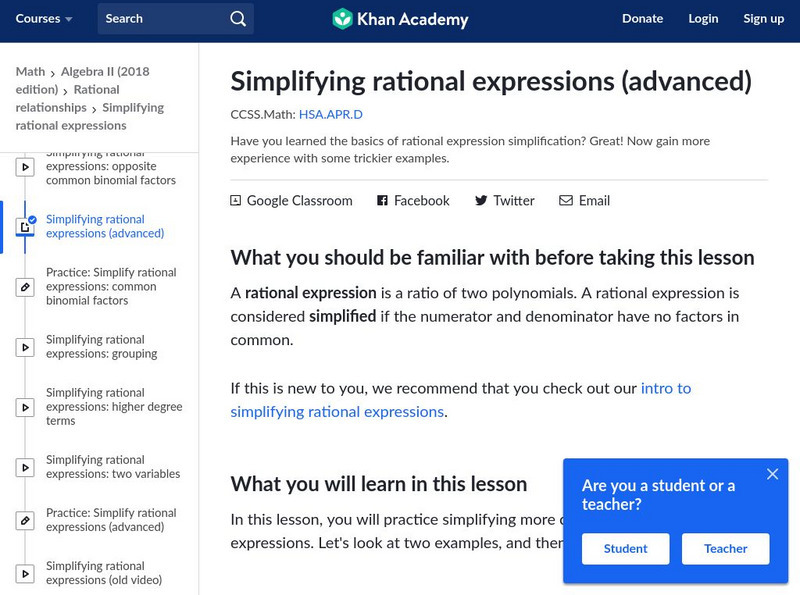Open higher degree terms lesson title
This screenshot has height=595, width=800.
pos(114,407)
